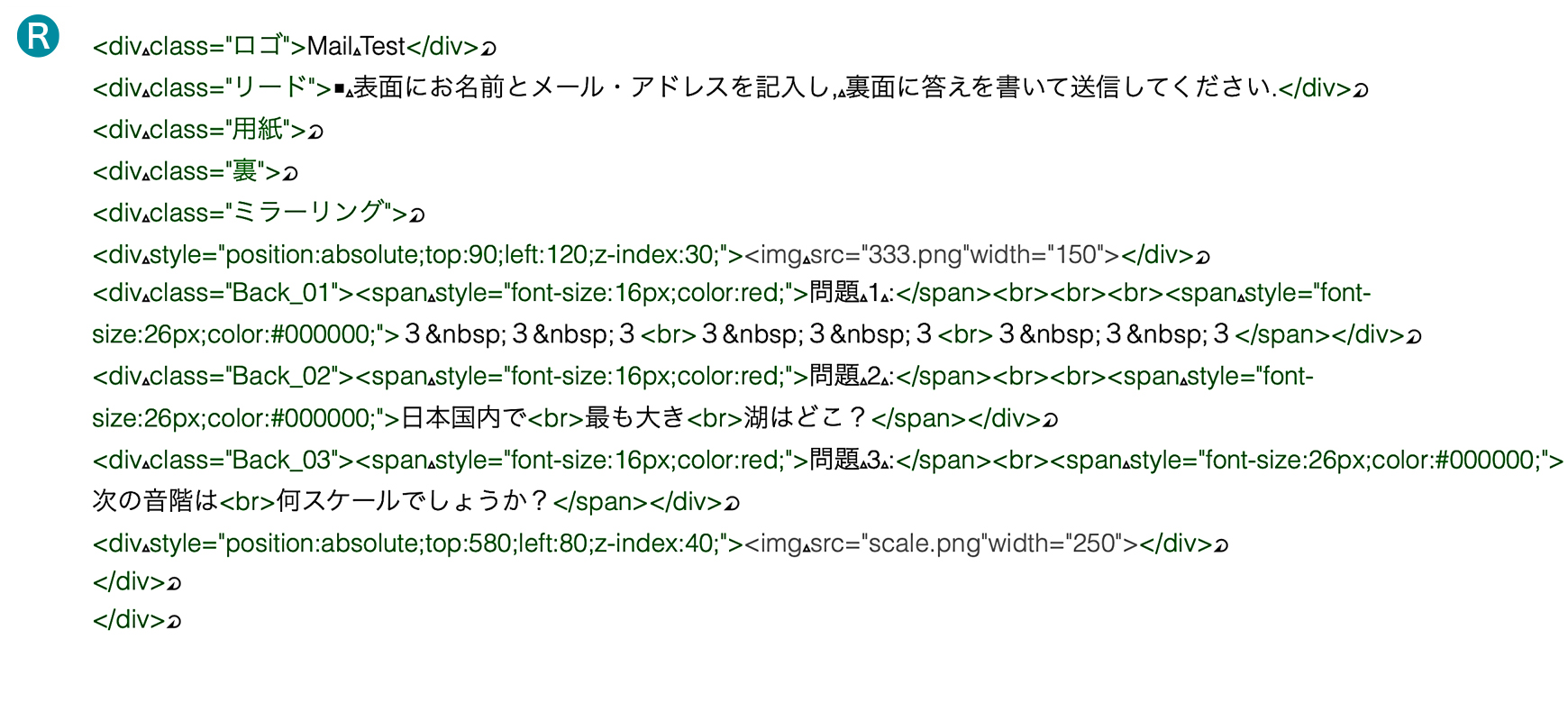
Task: Click the div class="ミラーリング" line
Action: click(x=258, y=213)
